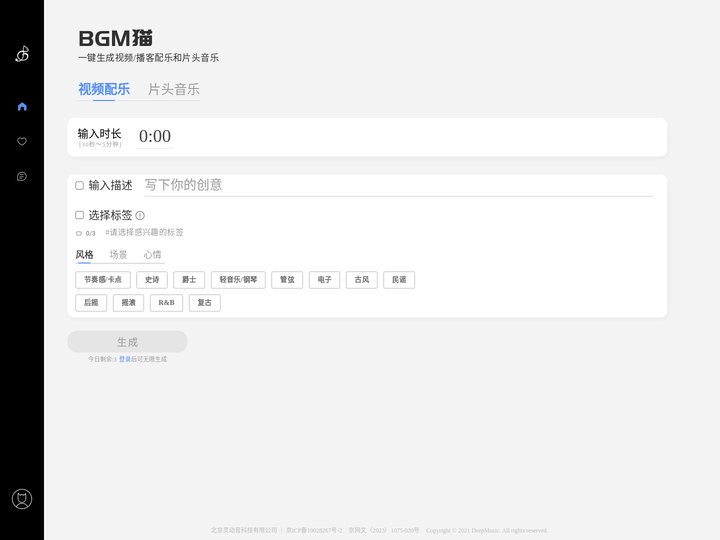Click the 0:00 duration input

[155, 136]
